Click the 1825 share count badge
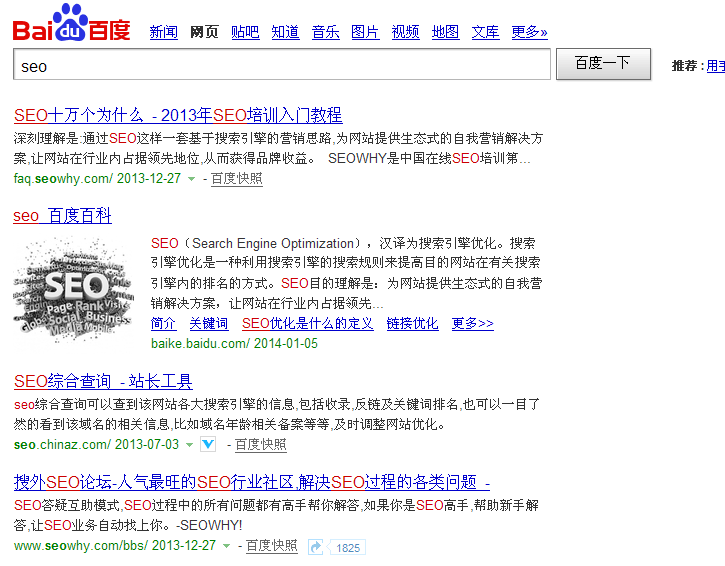Screen dimensions: 725x566 coord(348,548)
